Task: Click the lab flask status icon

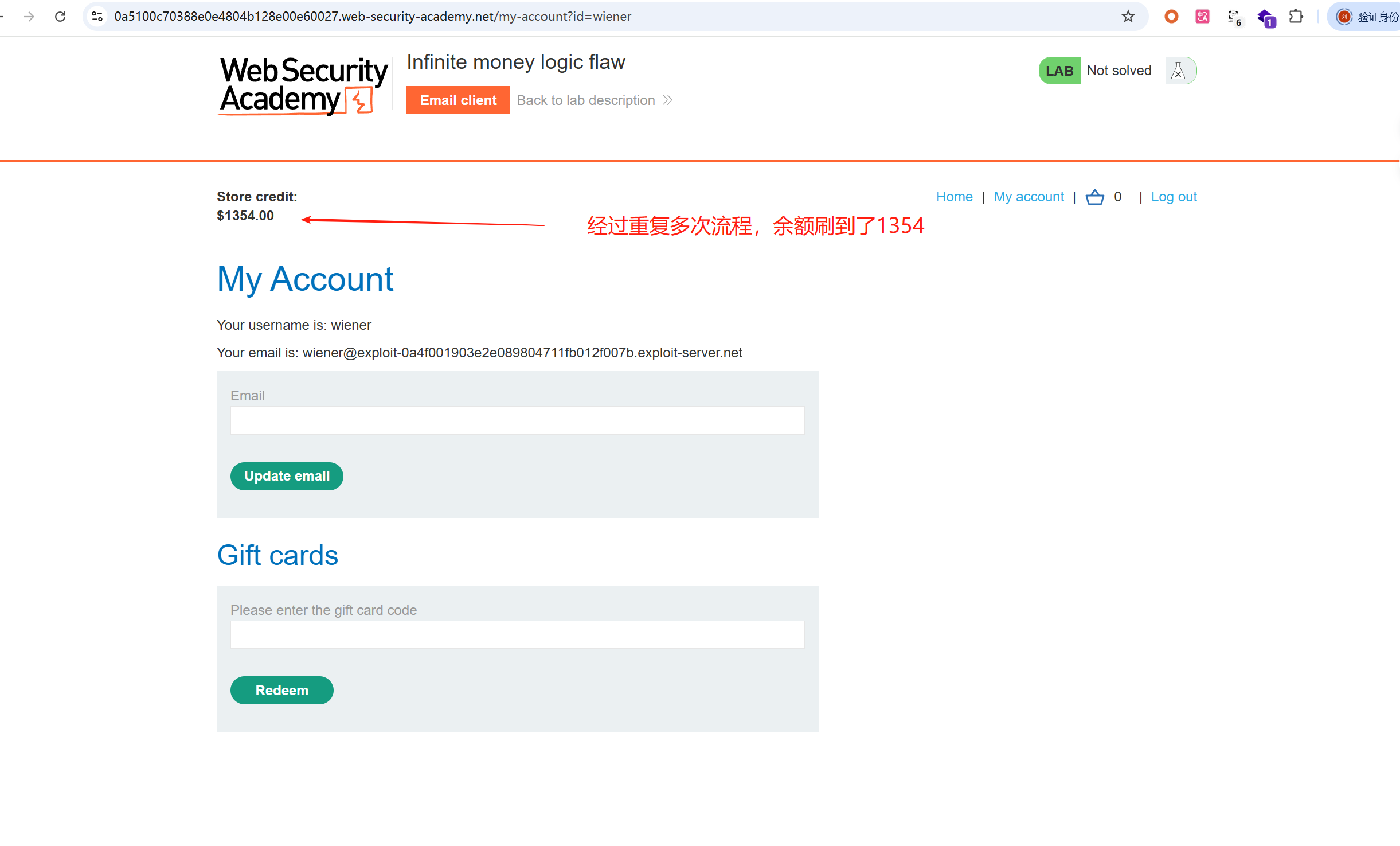Action: click(1178, 71)
